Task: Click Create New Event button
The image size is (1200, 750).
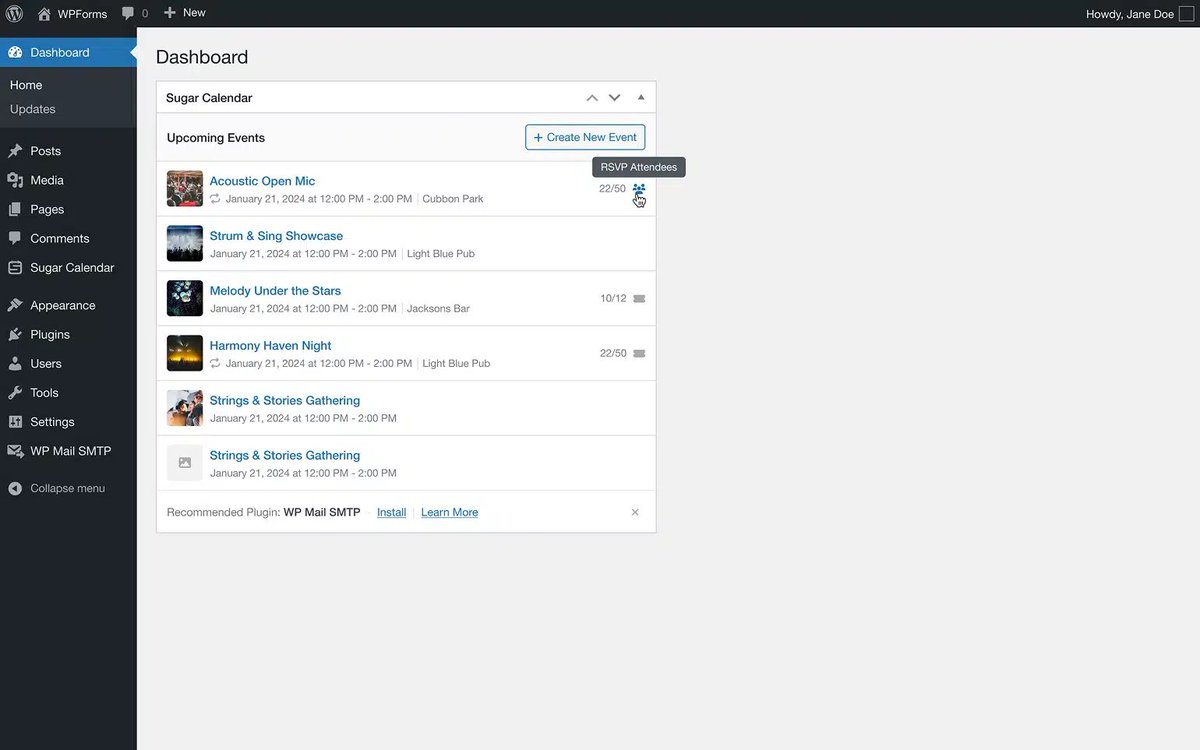Action: (x=585, y=137)
